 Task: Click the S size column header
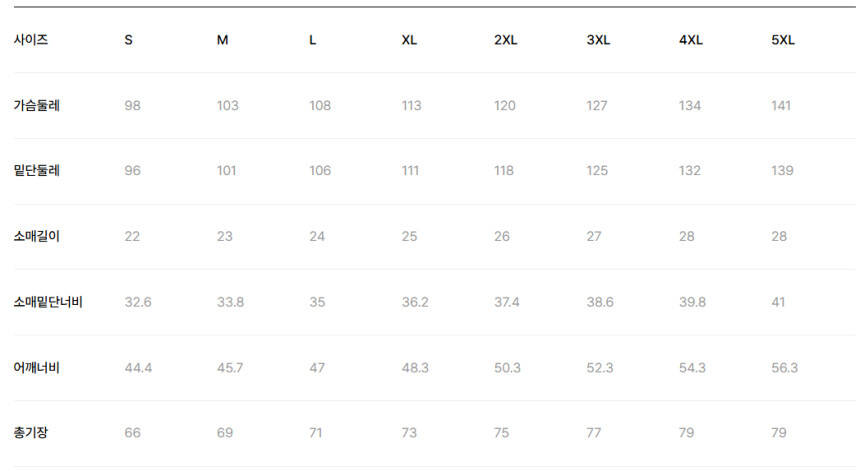[129, 41]
